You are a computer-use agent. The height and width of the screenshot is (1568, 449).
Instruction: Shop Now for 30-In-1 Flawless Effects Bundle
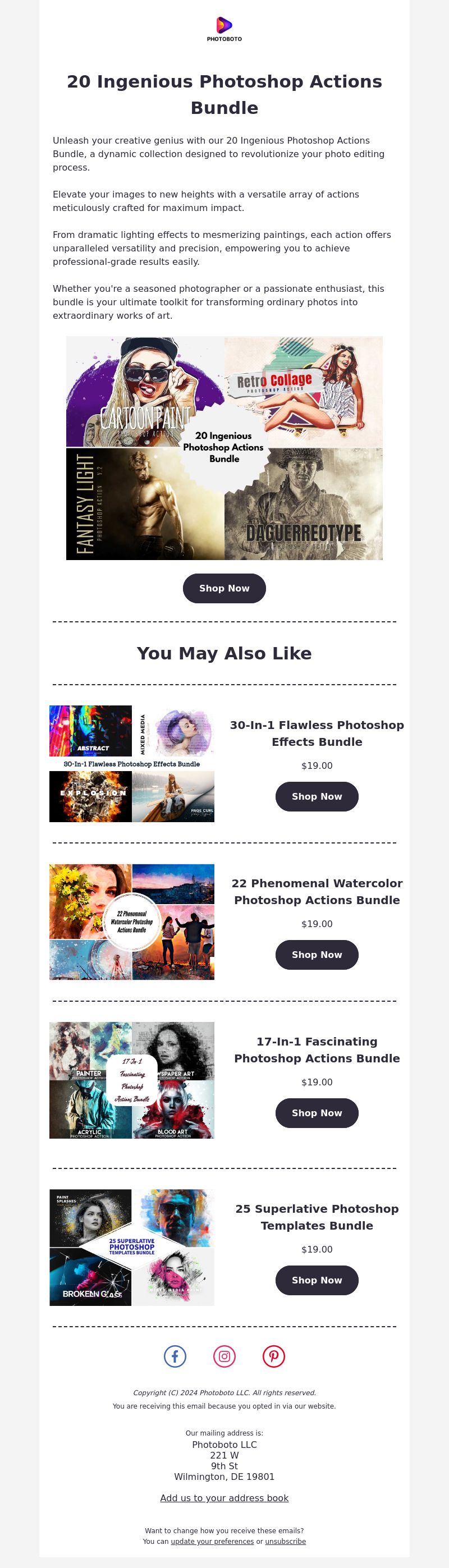[317, 796]
